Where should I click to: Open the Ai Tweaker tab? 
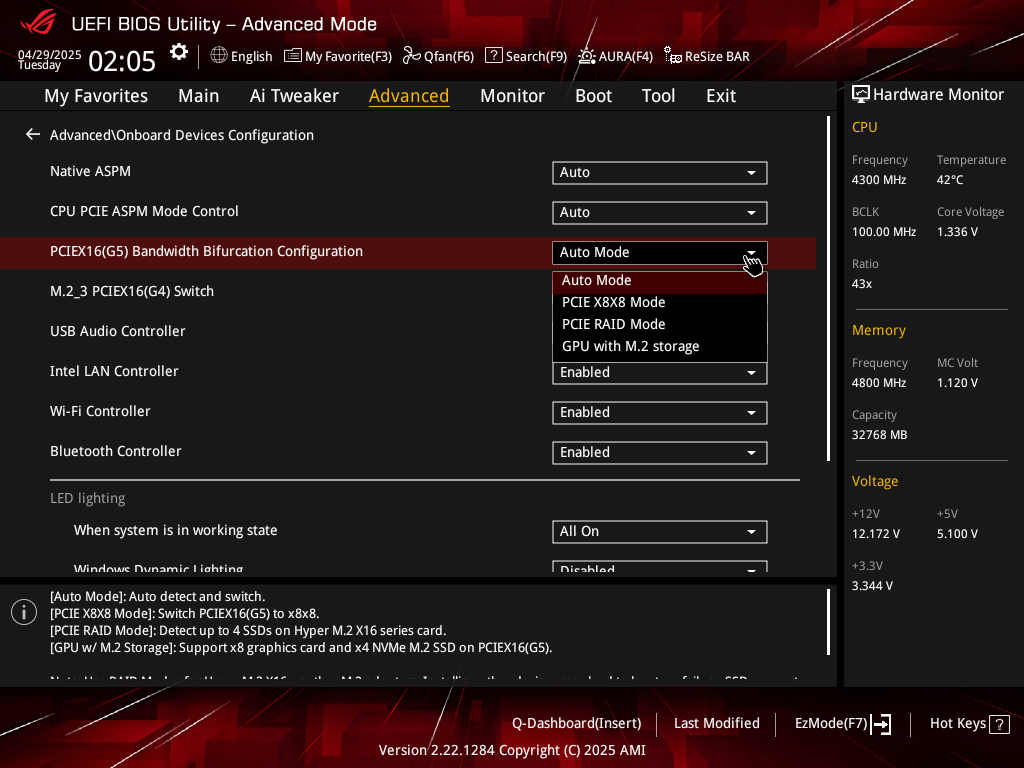click(x=294, y=96)
